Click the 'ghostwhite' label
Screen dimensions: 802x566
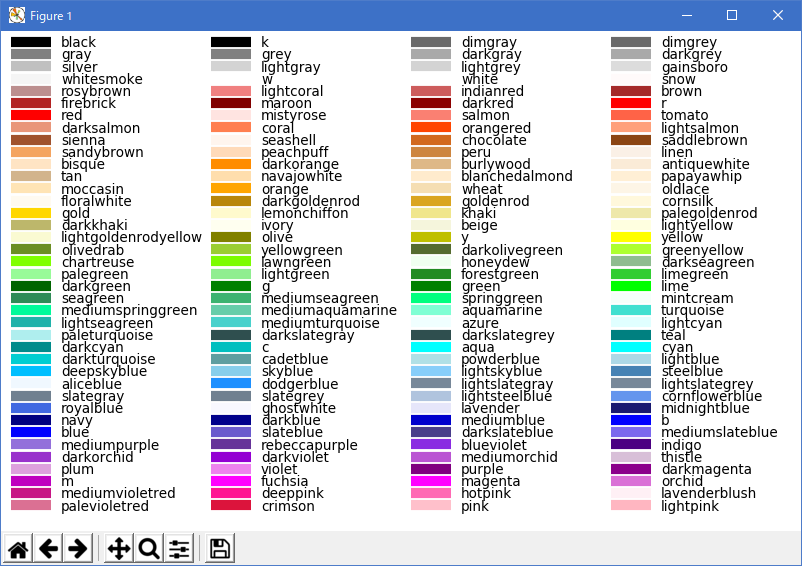pos(299,409)
